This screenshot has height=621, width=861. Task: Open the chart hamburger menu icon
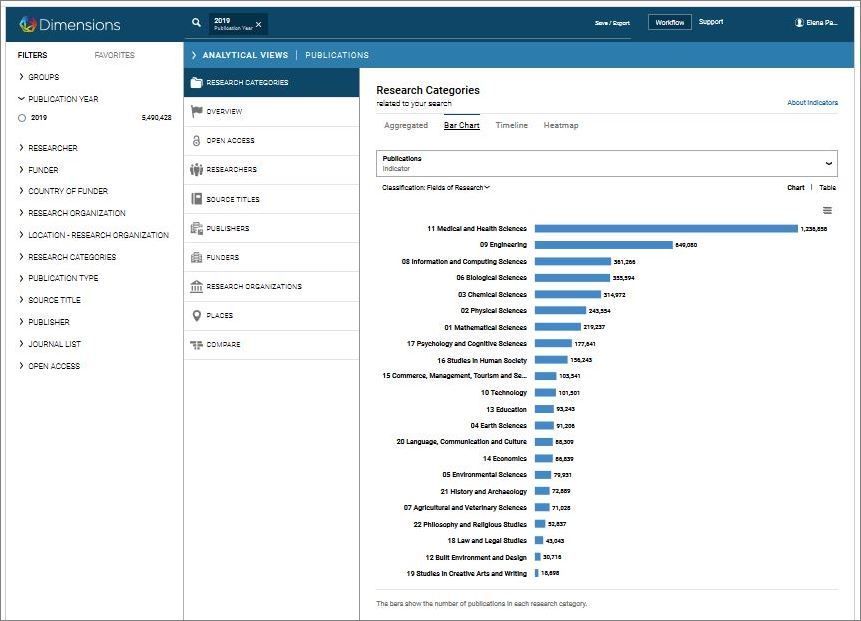[x=827, y=210]
